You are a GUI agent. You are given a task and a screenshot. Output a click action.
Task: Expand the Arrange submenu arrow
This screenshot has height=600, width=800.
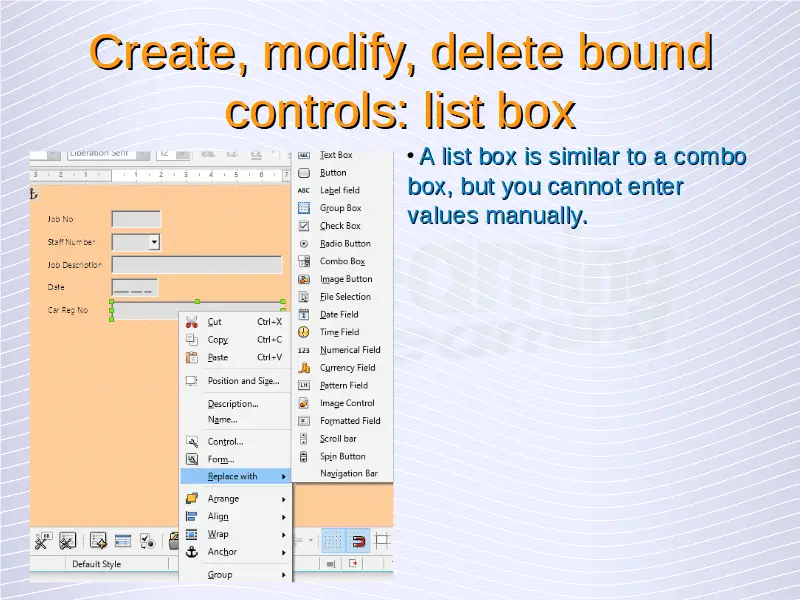pos(284,499)
